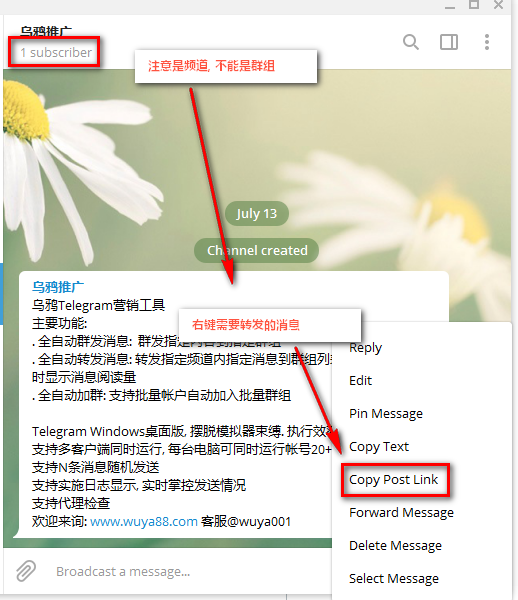
Task: Choose Pin Message option
Action: [x=386, y=413]
